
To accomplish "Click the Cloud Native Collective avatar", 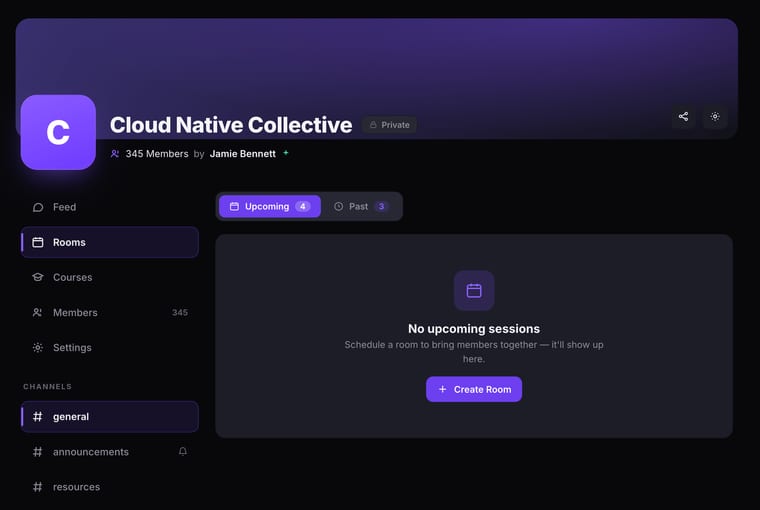I will pyautogui.click(x=58, y=132).
